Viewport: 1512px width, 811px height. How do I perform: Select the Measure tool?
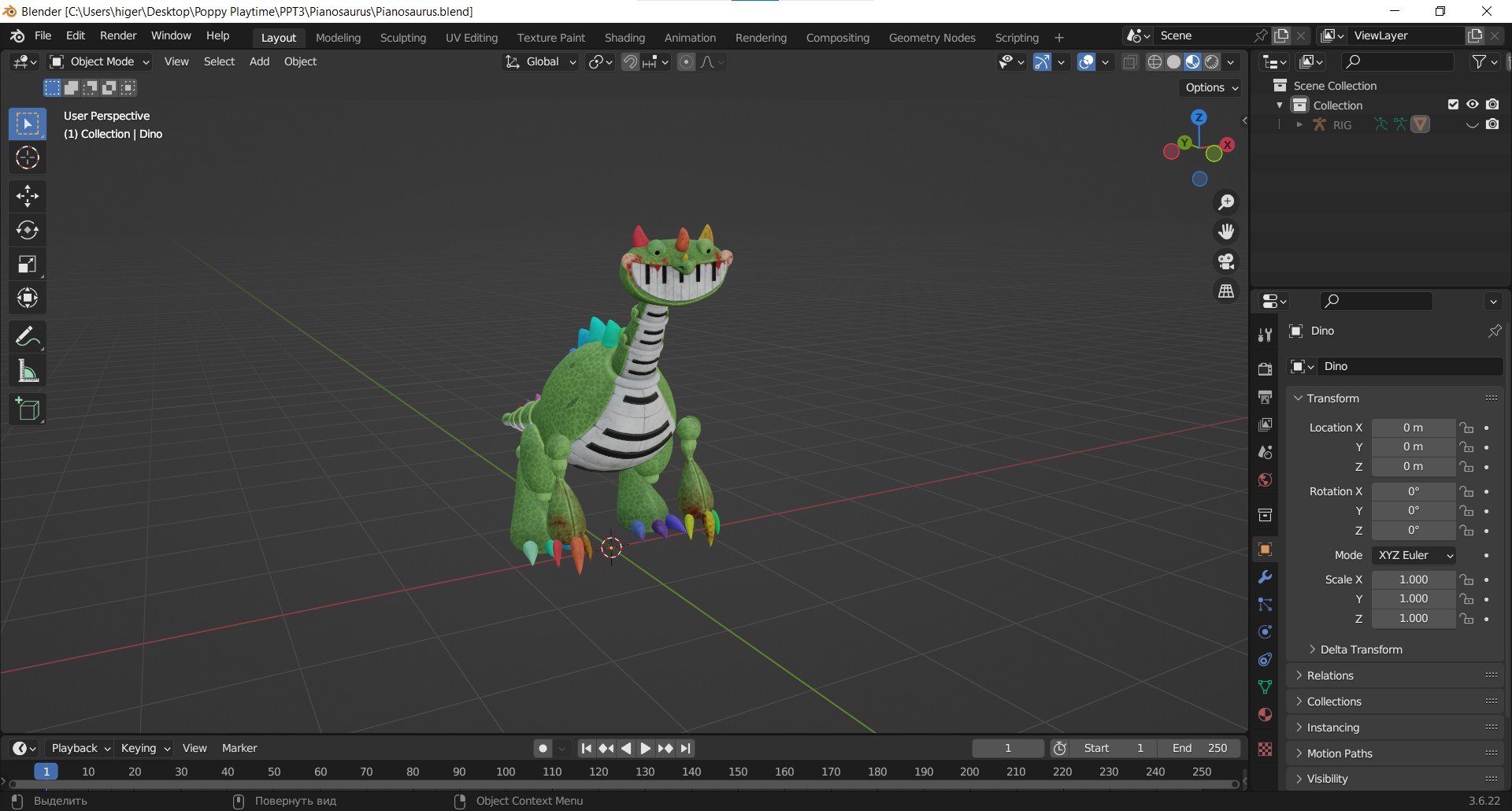(x=28, y=371)
